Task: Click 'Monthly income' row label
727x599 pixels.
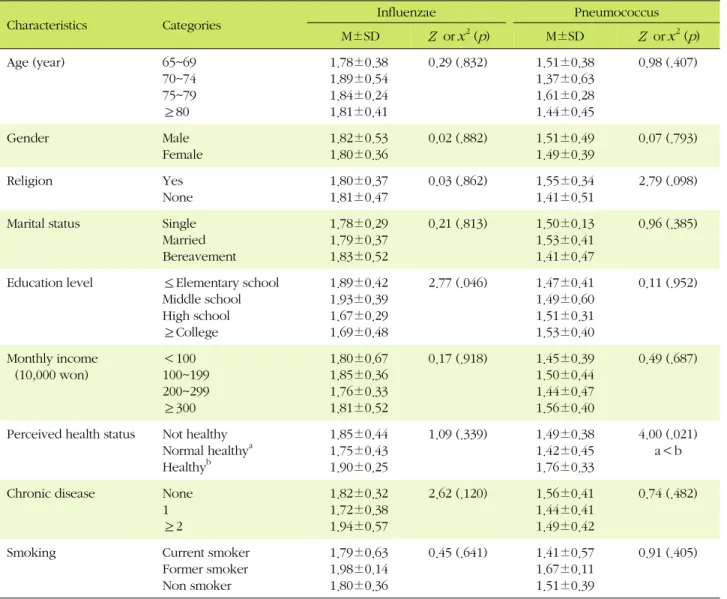Action: [x=52, y=359]
